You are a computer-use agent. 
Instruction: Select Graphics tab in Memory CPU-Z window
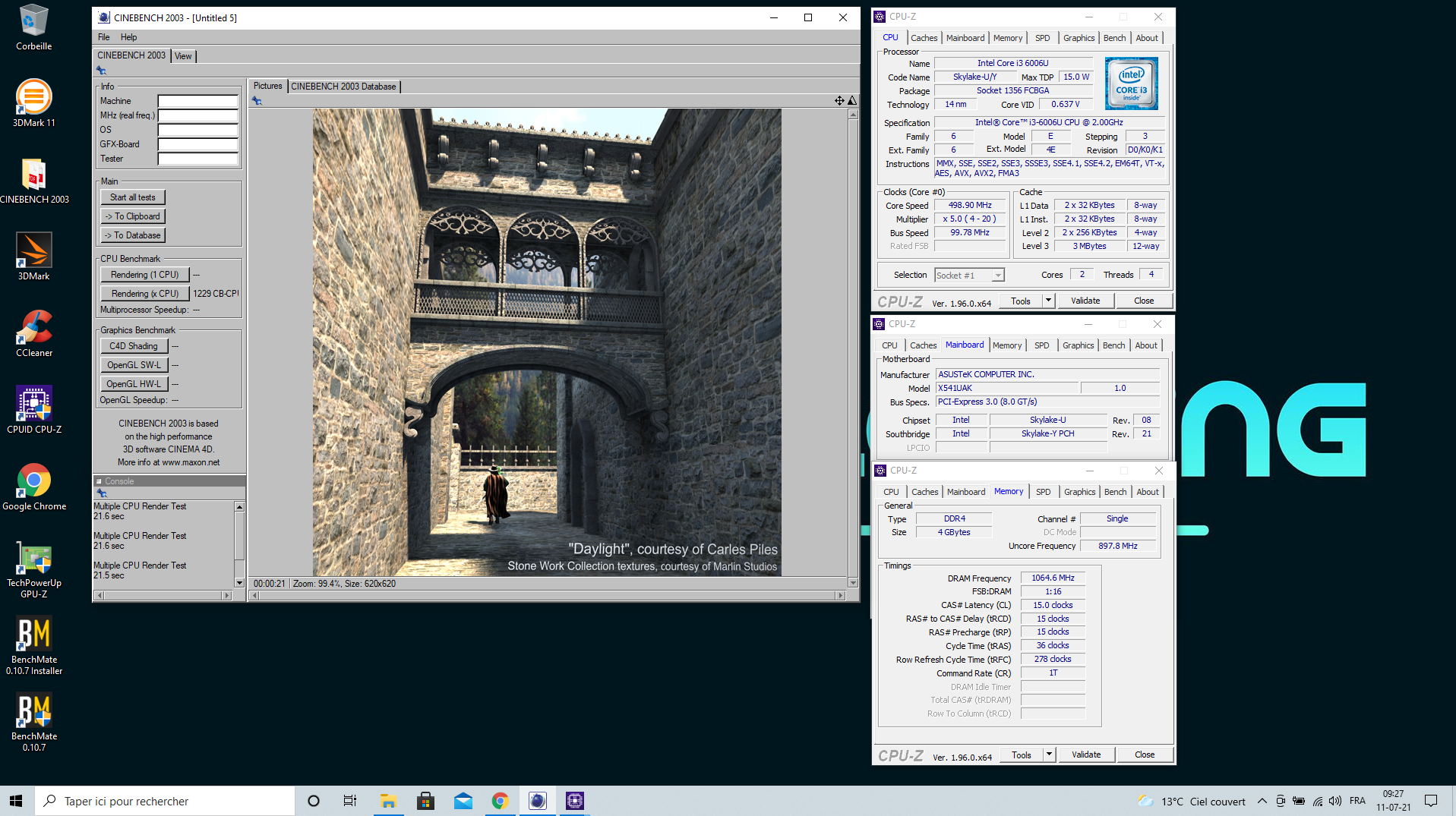(x=1079, y=492)
